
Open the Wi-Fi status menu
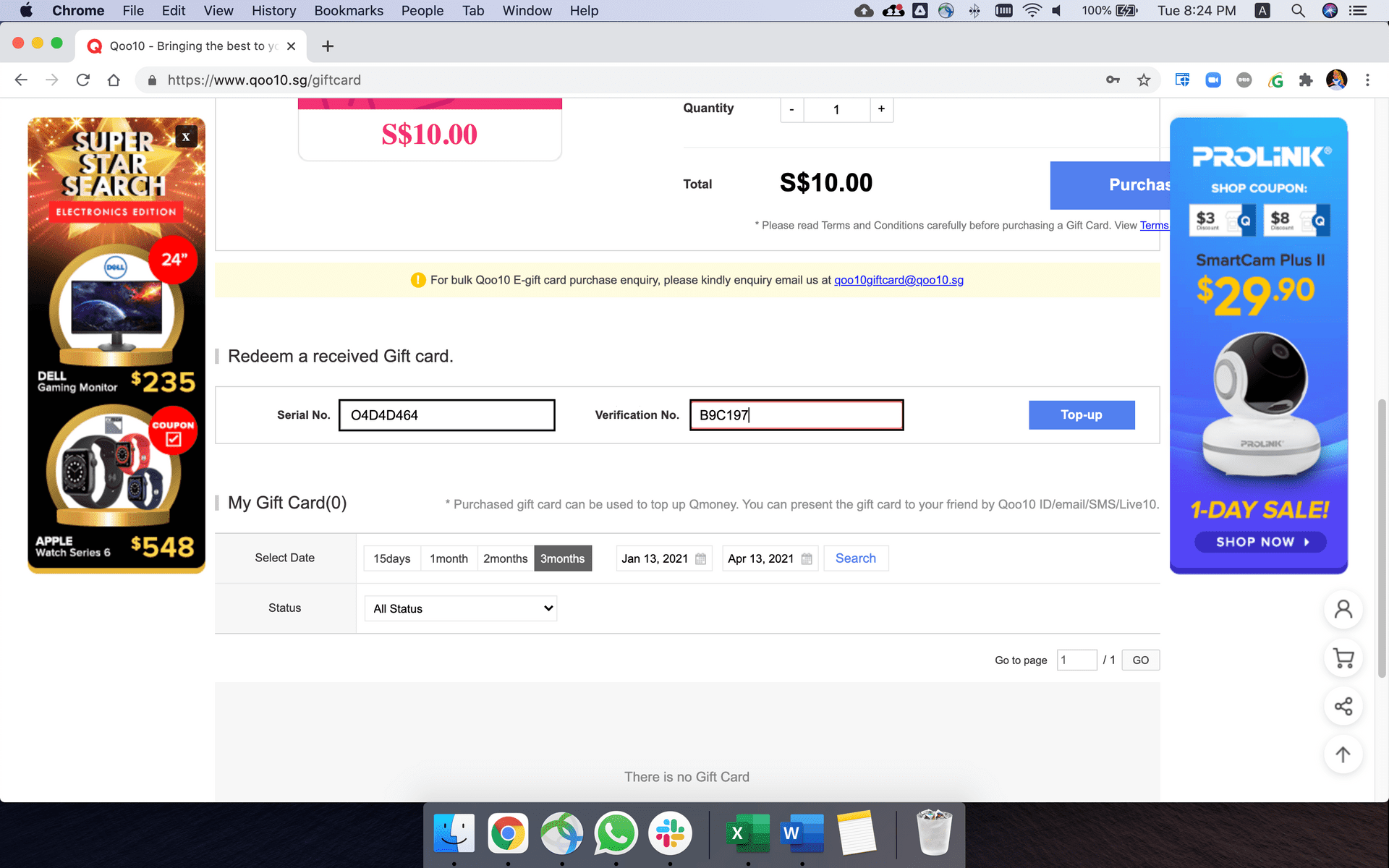point(1032,11)
